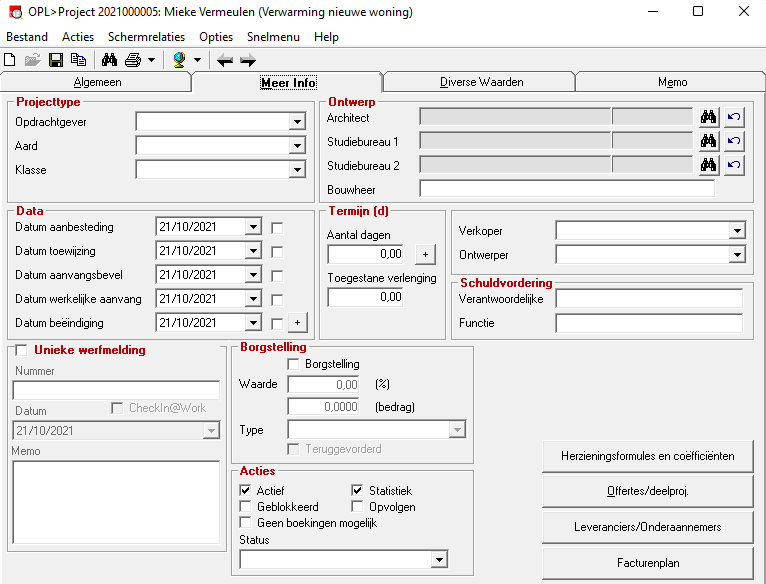This screenshot has width=766, height=584.
Task: Expand the Klasse dropdown
Action: click(297, 170)
